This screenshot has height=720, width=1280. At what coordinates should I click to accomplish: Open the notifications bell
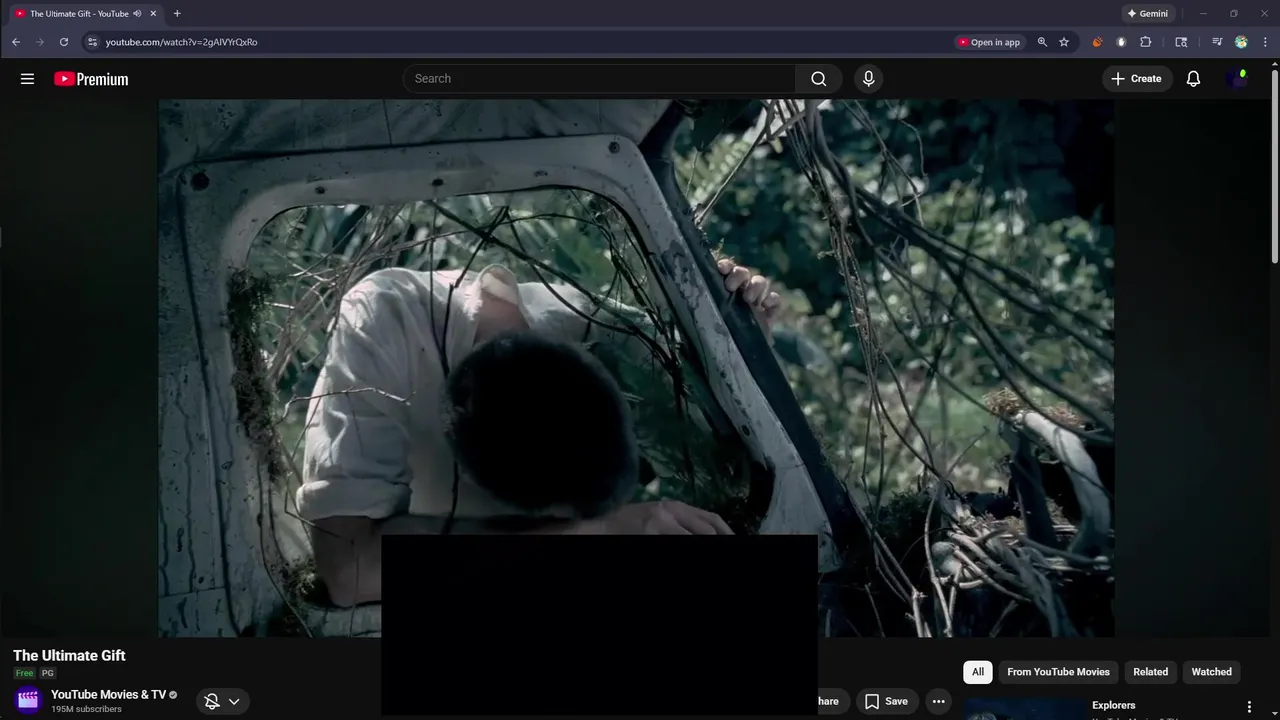pos(1193,79)
